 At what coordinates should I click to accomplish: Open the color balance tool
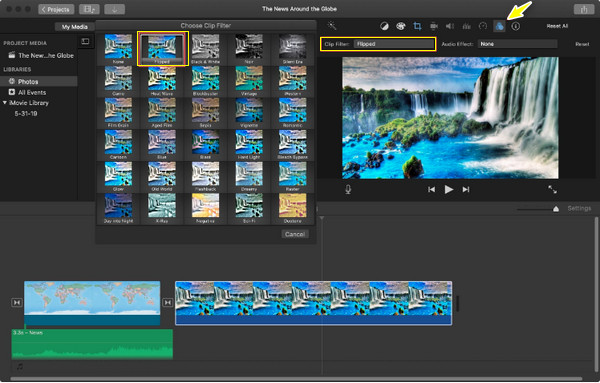click(x=384, y=26)
